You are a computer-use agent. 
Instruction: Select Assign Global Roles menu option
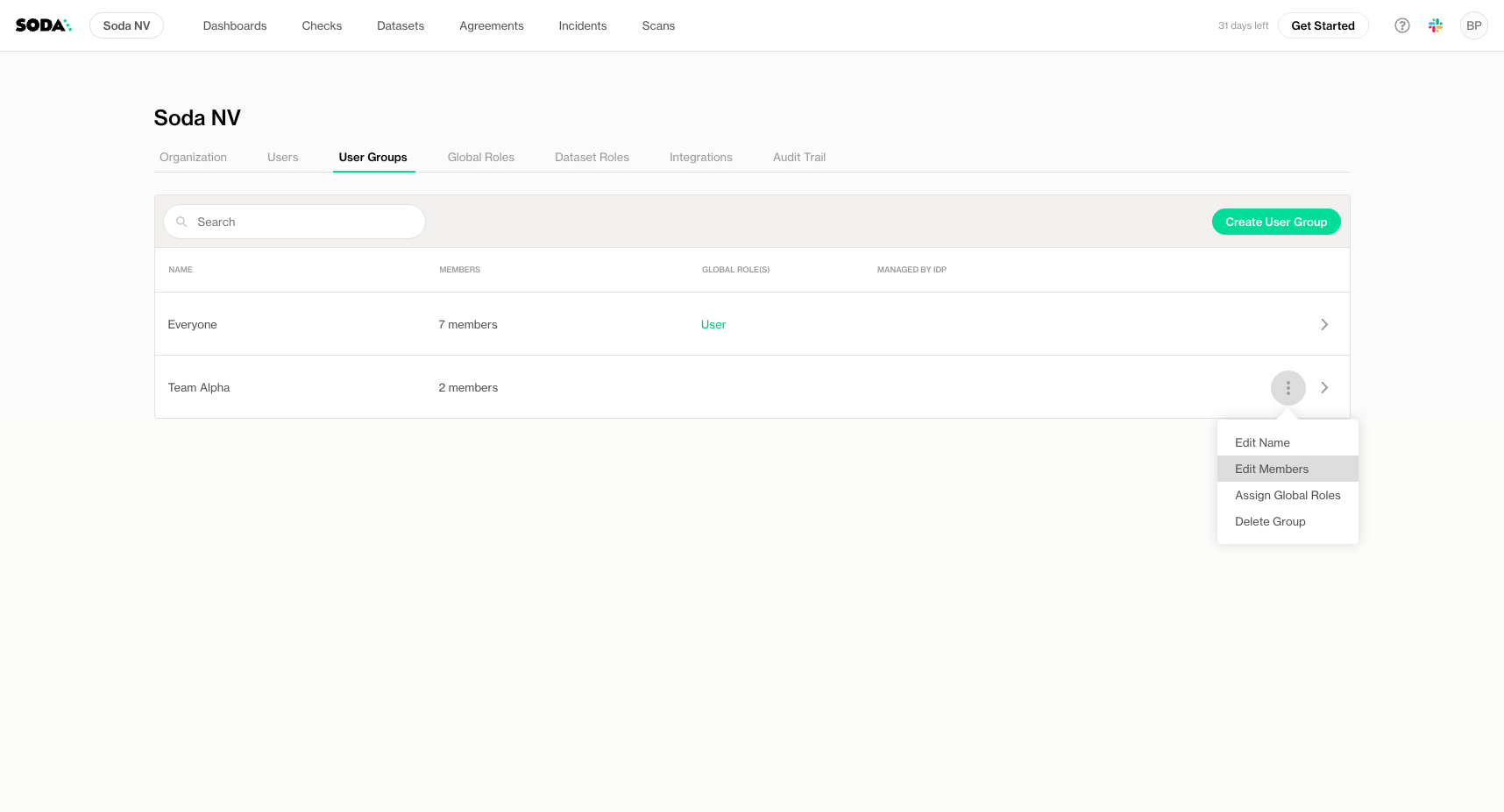[x=1288, y=495]
